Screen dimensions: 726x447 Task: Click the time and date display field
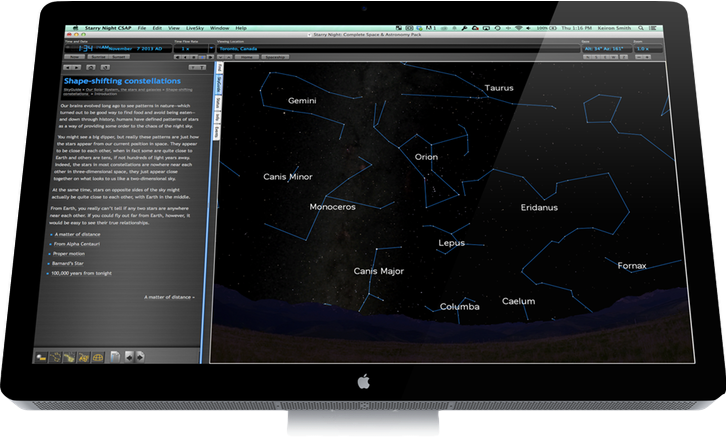118,48
